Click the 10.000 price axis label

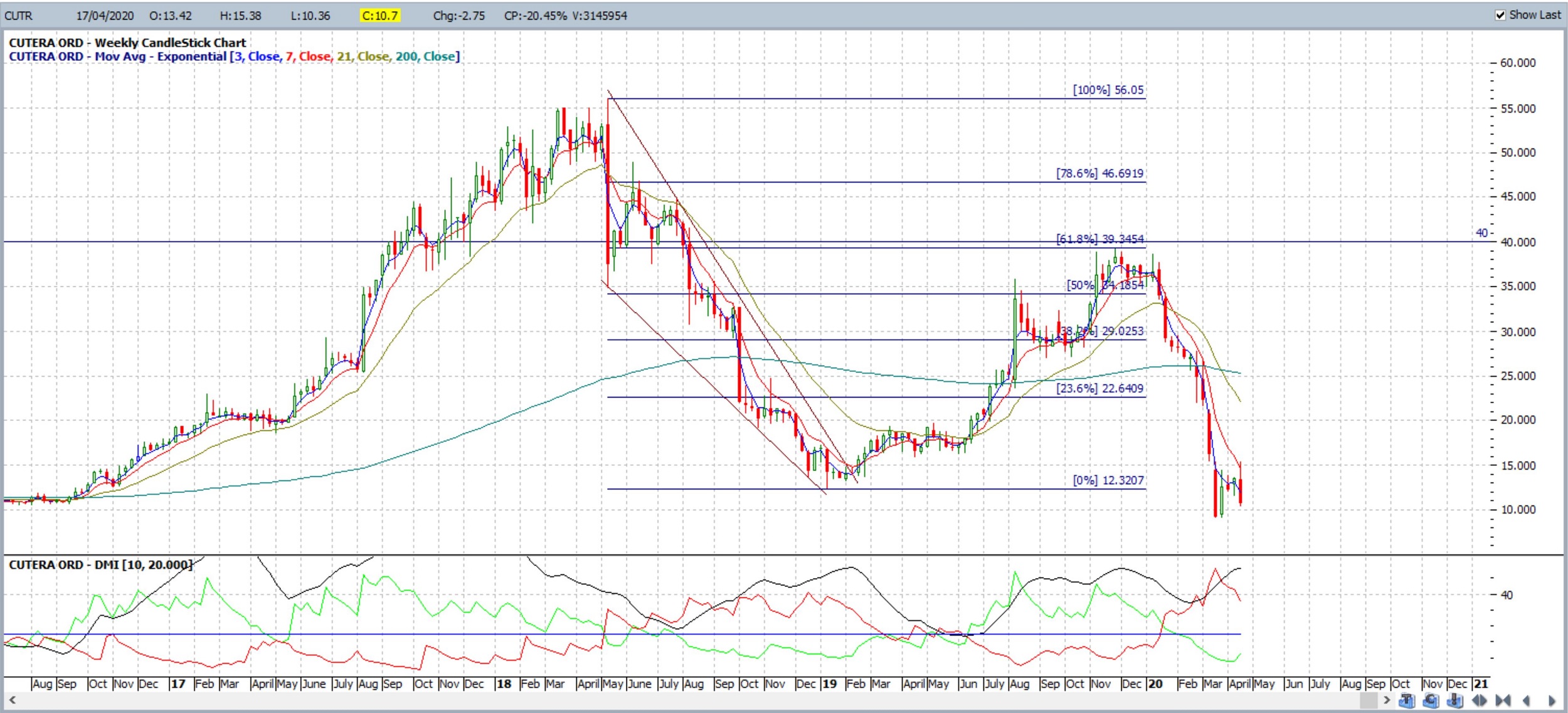click(1518, 510)
